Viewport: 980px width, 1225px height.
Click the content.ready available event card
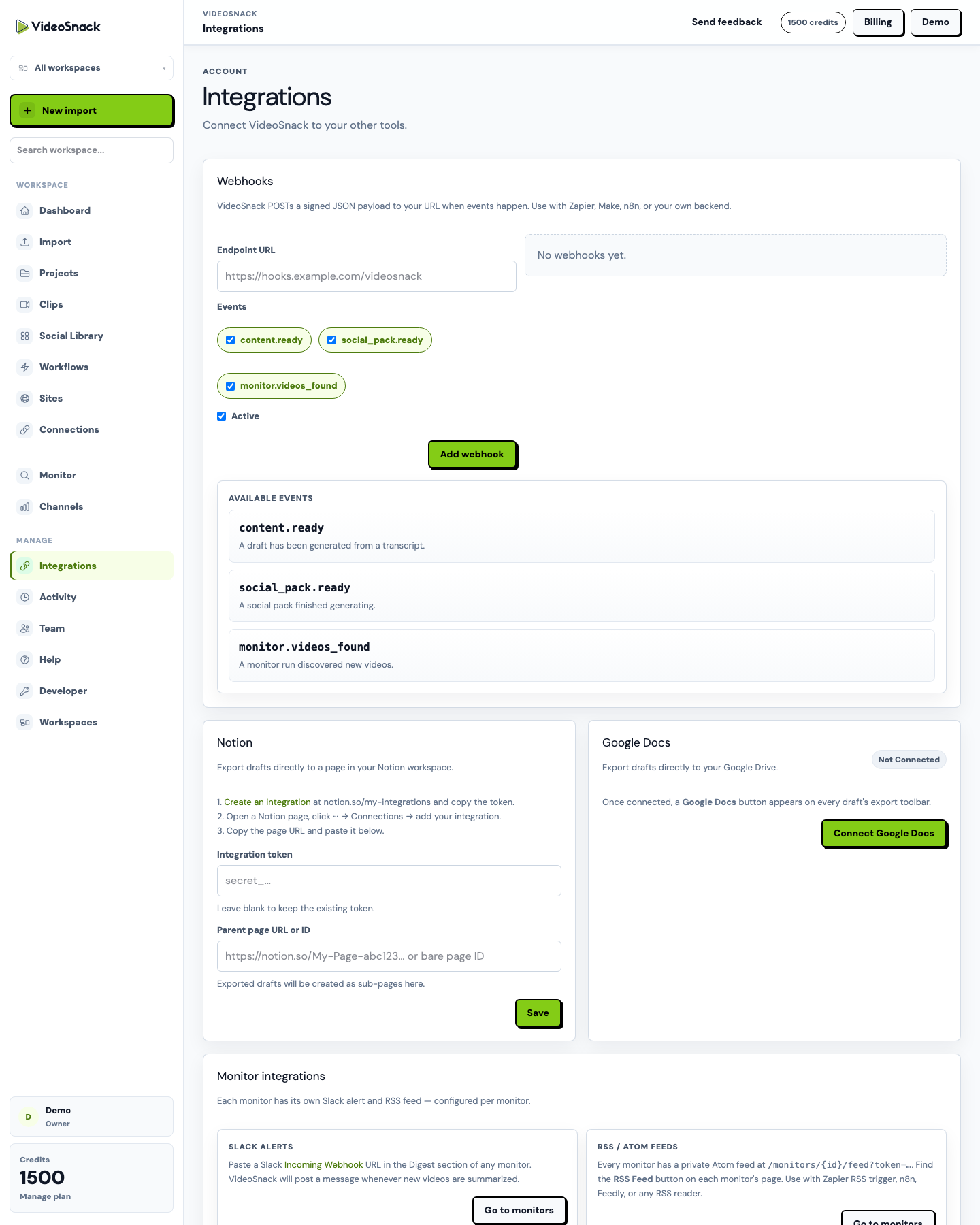pos(582,536)
